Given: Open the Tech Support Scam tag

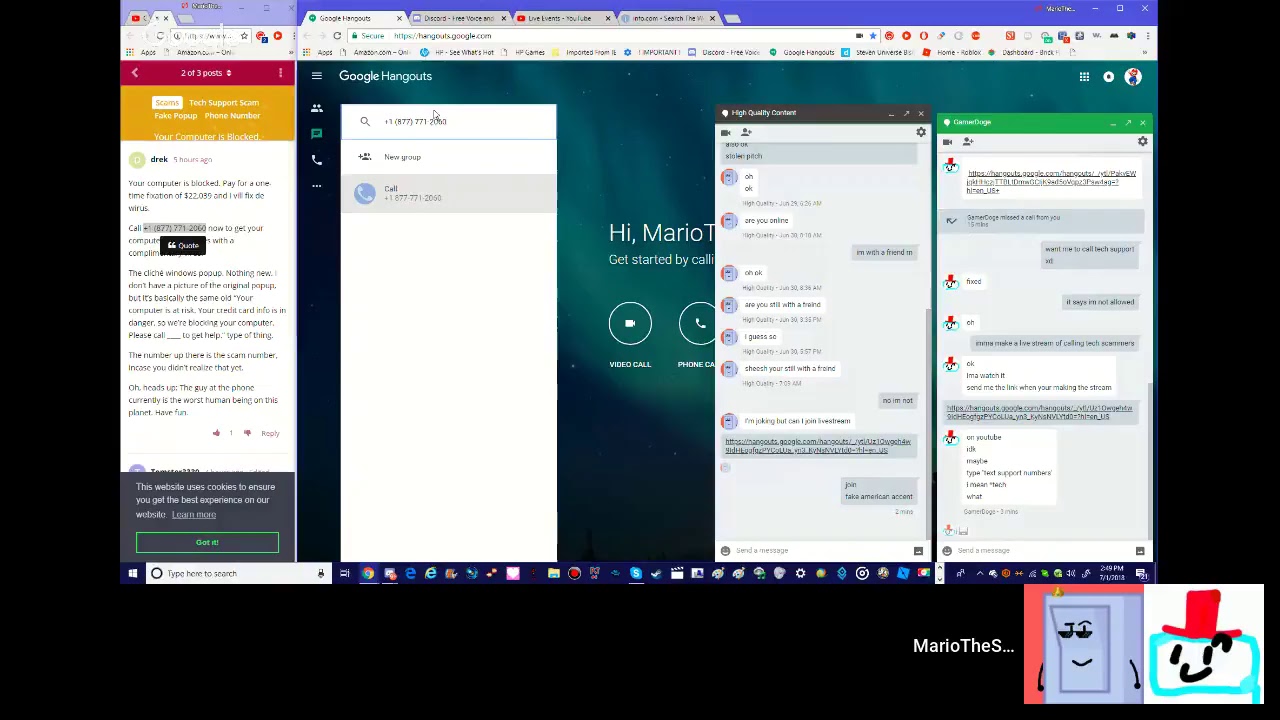Looking at the screenshot, I should (224, 103).
